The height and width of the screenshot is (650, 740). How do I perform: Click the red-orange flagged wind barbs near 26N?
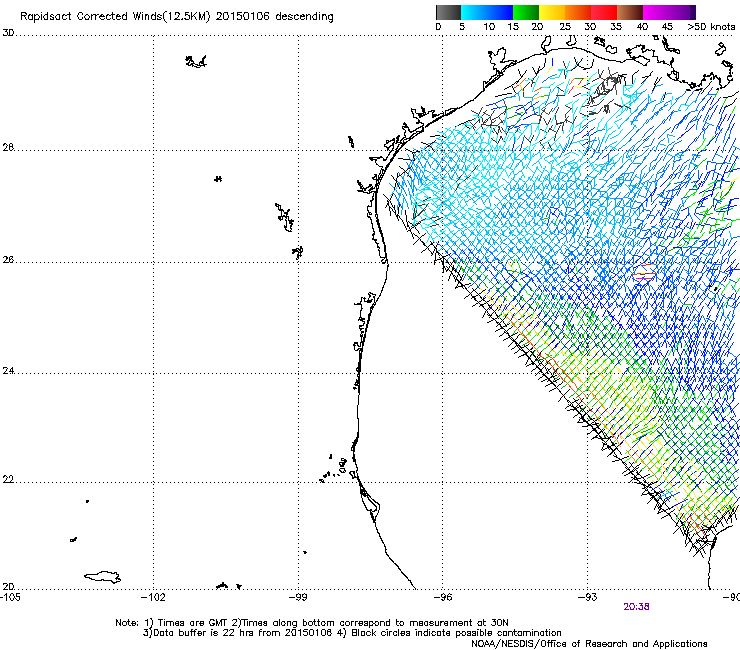click(643, 272)
